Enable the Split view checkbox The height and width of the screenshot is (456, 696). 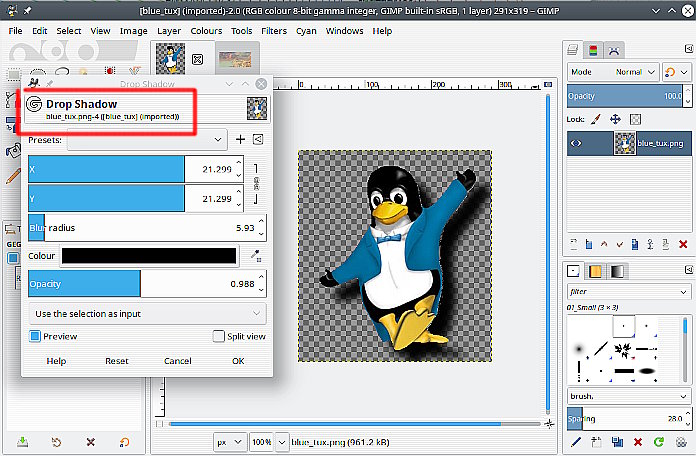[218, 336]
